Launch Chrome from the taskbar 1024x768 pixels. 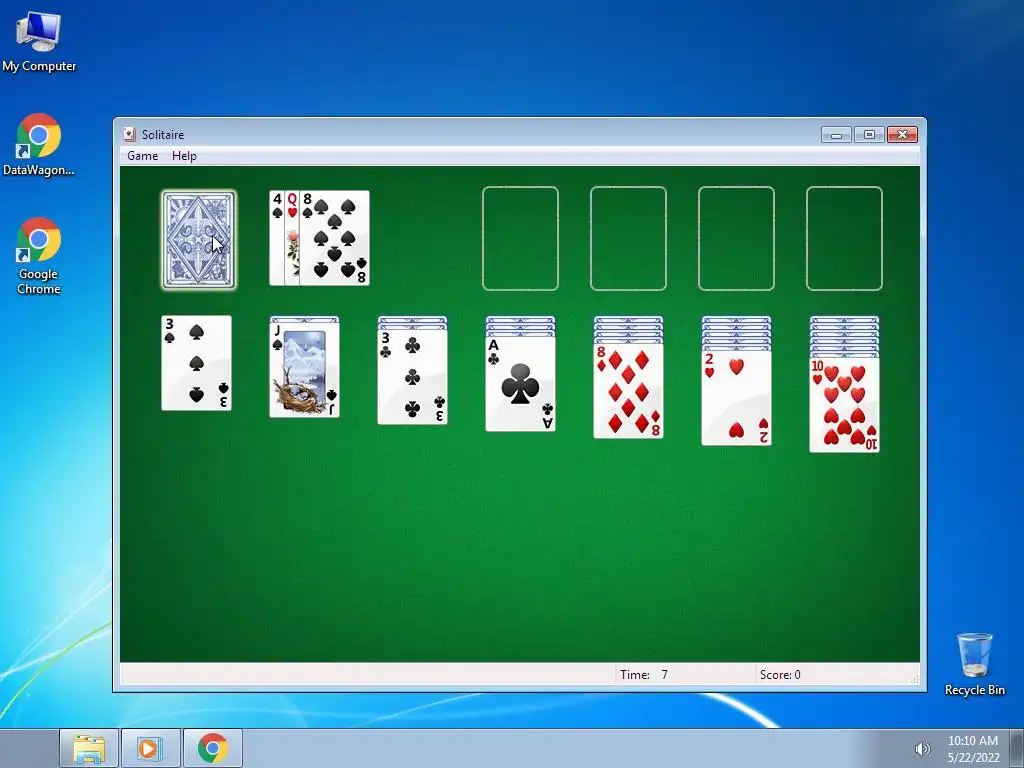pos(213,748)
